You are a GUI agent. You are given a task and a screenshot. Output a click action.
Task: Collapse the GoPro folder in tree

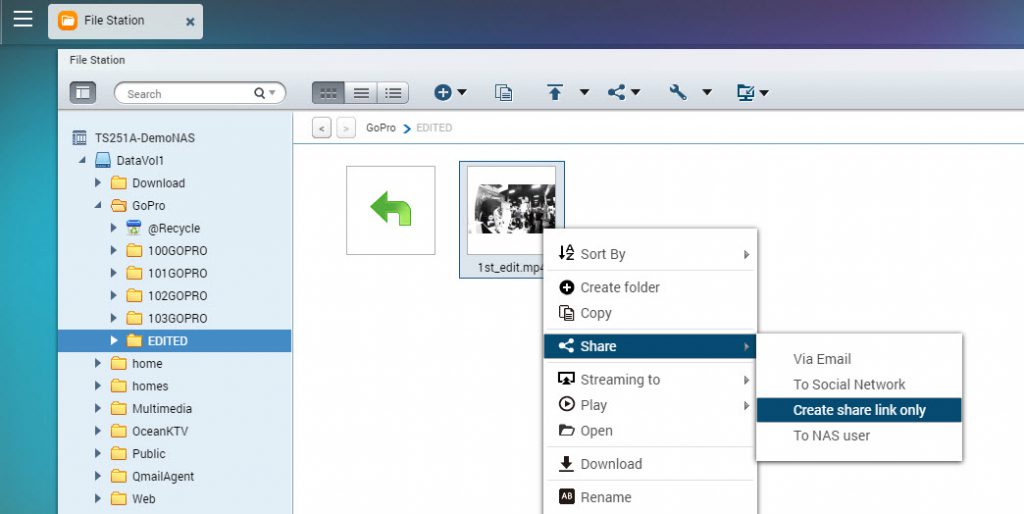coord(98,206)
